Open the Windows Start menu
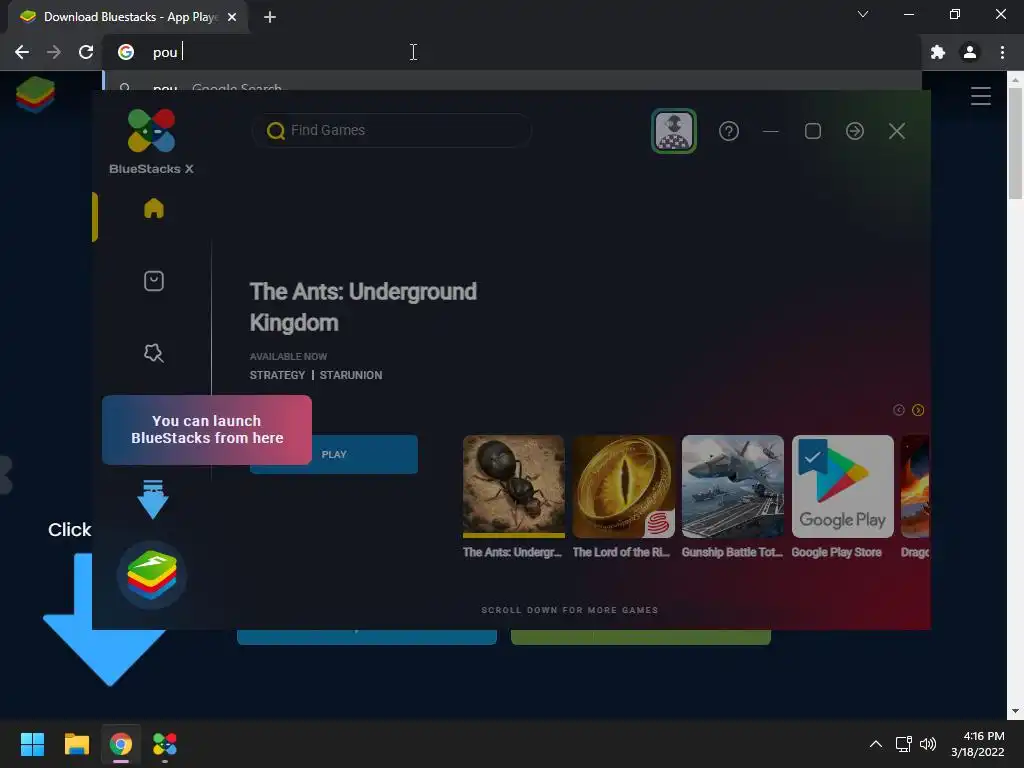This screenshot has height=768, width=1024. pyautogui.click(x=32, y=744)
